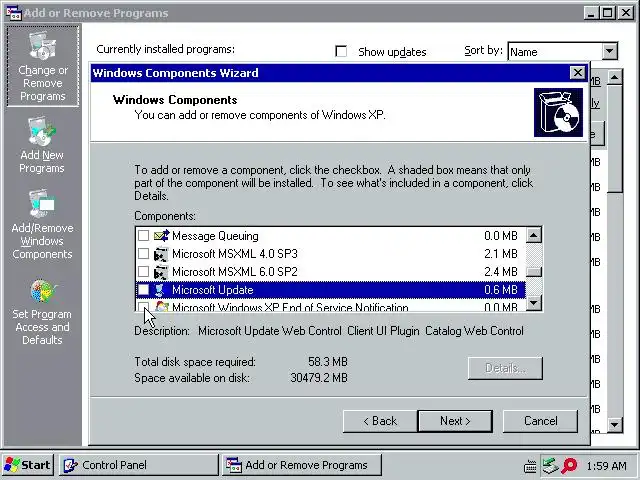Select the Message Queuing row text
640x480 pixels.
[215, 236]
